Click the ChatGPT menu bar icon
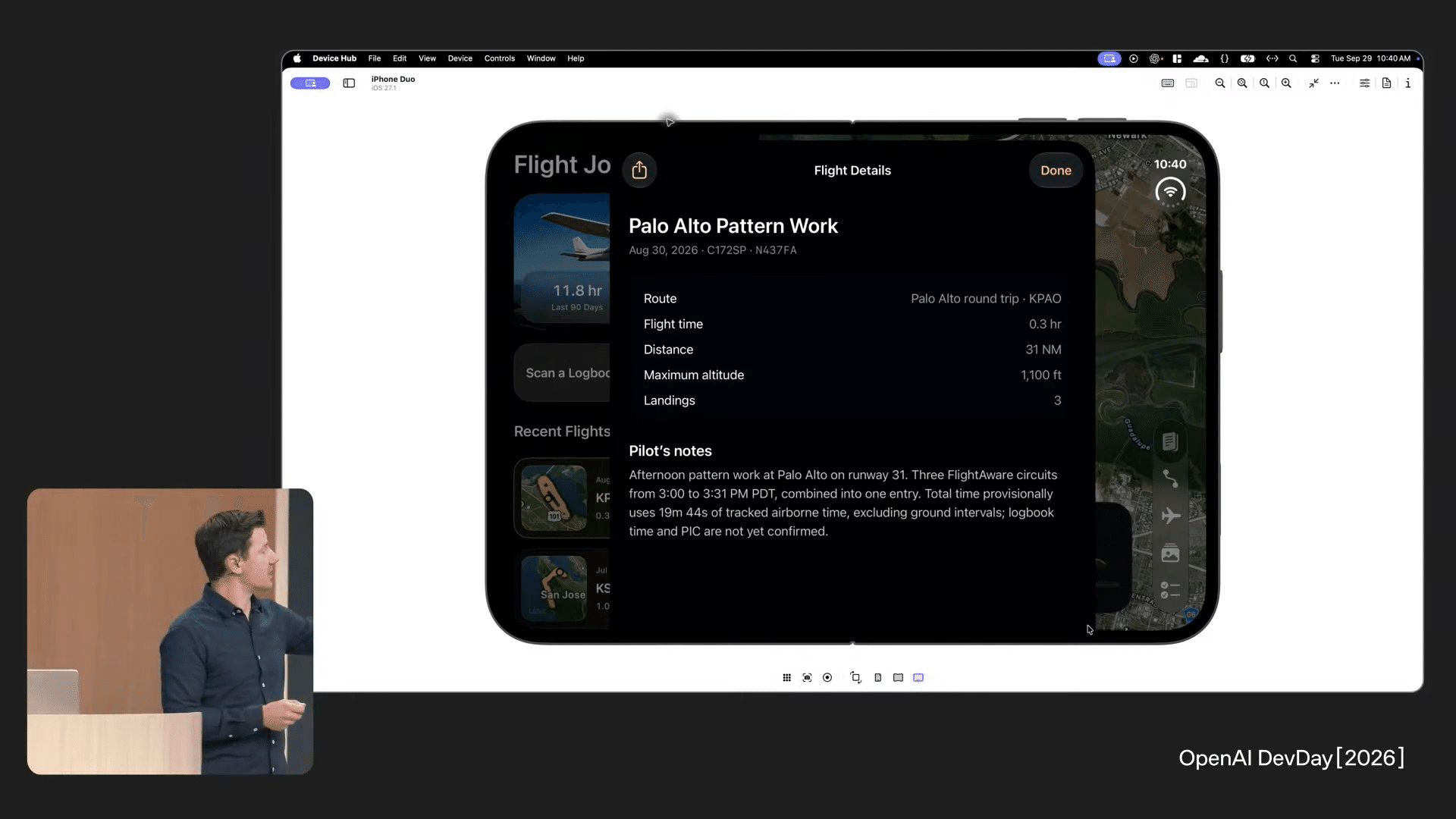1456x819 pixels. [1155, 58]
